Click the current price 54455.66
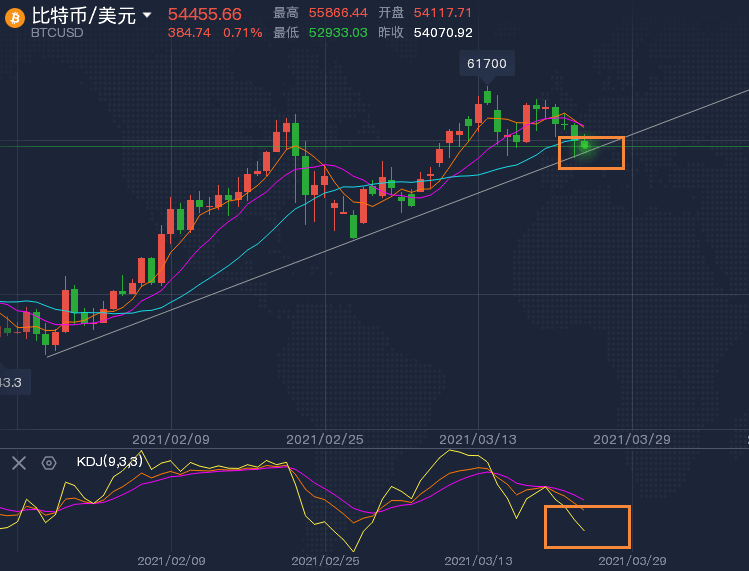Image resolution: width=749 pixels, height=571 pixels. click(x=204, y=14)
